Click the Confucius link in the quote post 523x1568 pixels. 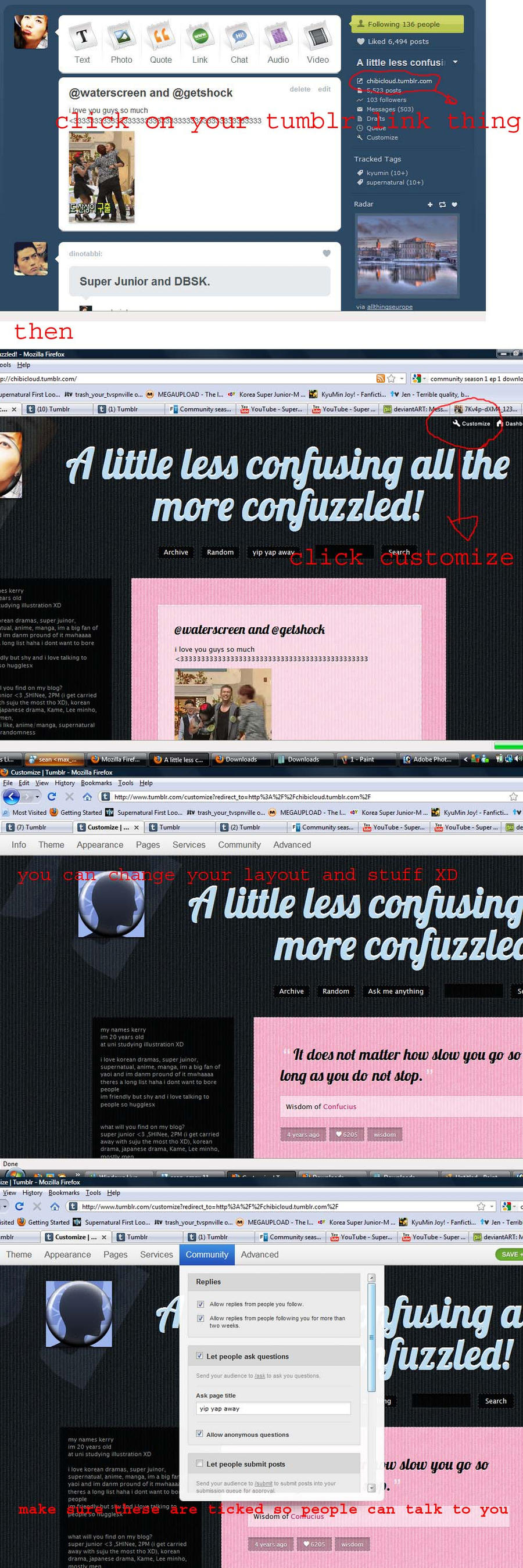point(340,1107)
